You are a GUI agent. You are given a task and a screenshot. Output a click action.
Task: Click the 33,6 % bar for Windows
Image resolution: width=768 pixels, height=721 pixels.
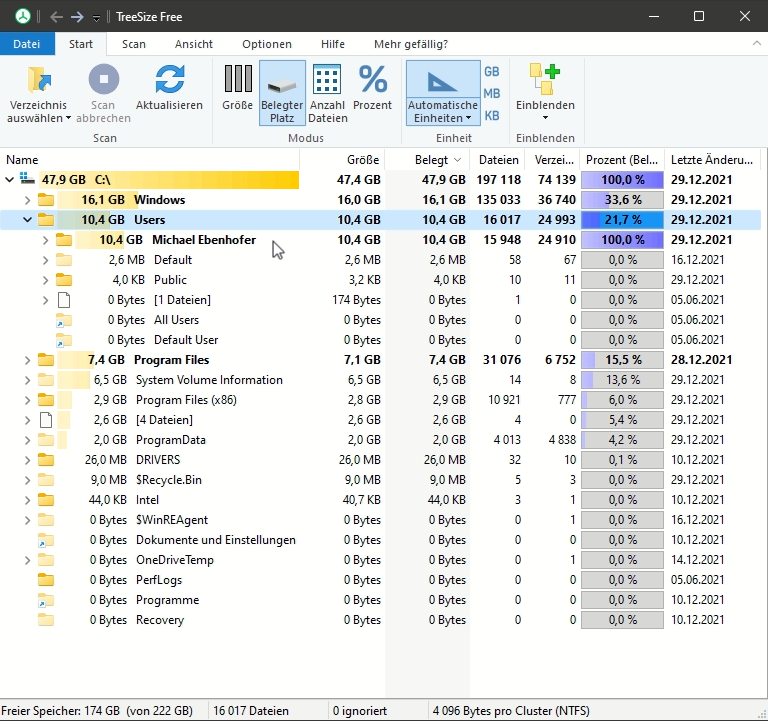622,200
